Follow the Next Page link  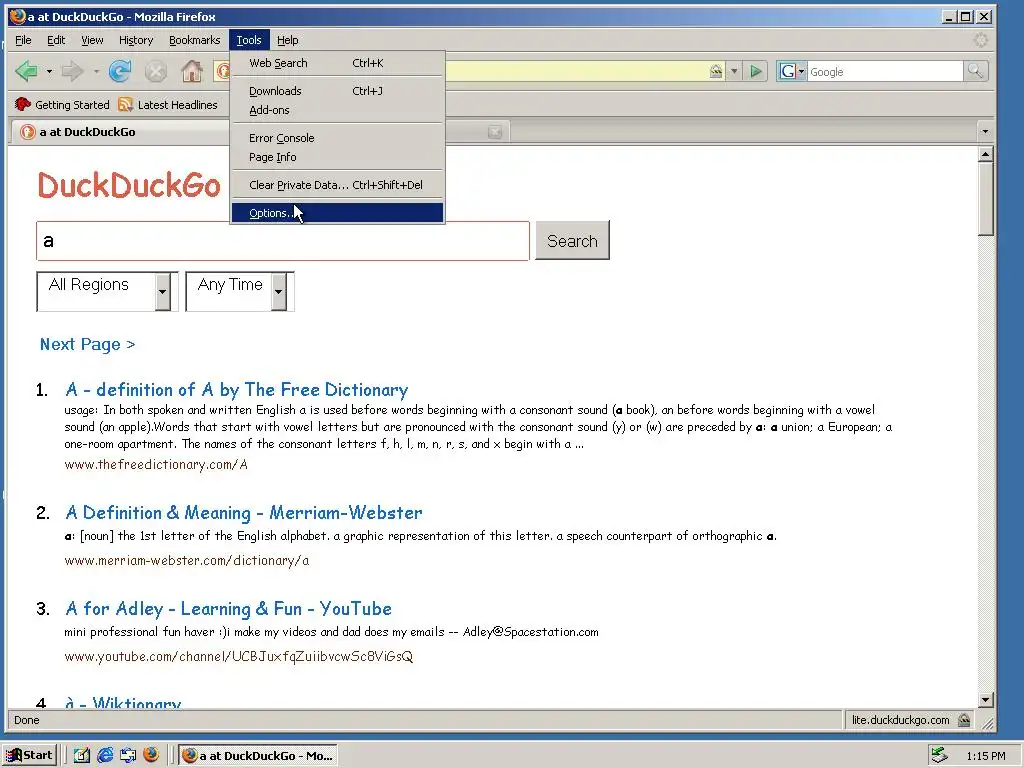click(x=88, y=344)
